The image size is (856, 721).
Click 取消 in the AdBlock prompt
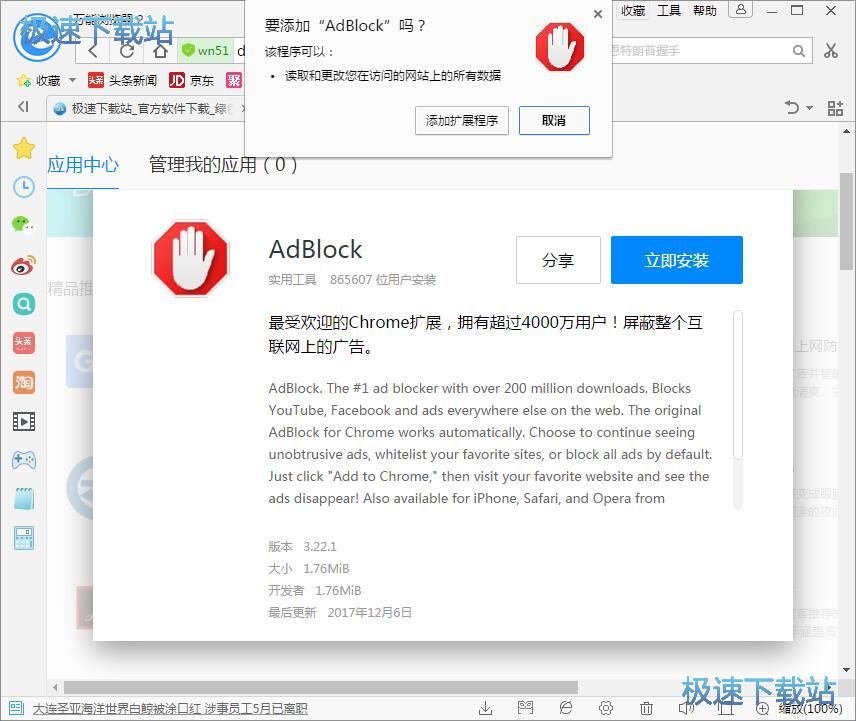554,121
